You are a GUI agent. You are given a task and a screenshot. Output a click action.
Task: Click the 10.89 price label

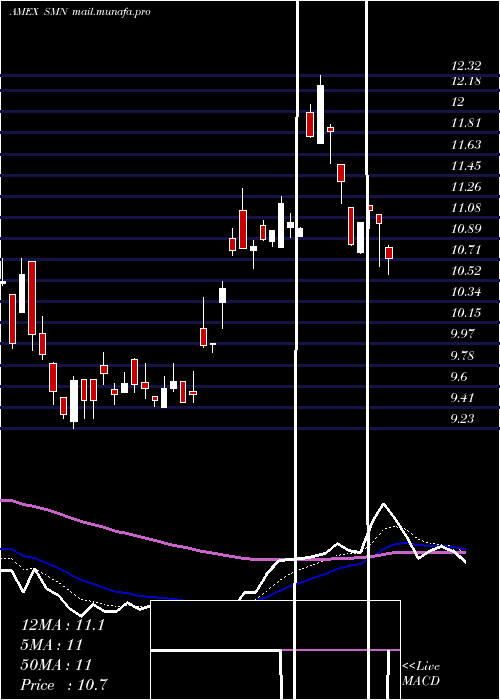pyautogui.click(x=466, y=229)
